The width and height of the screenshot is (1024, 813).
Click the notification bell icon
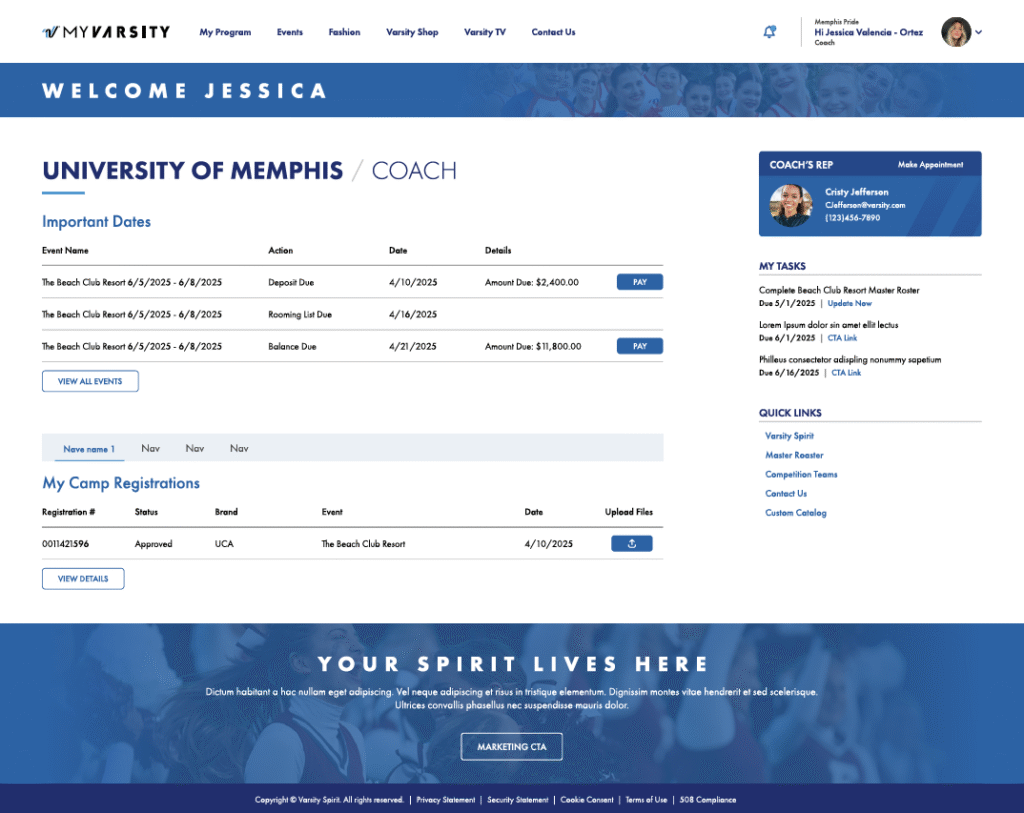[x=769, y=32]
